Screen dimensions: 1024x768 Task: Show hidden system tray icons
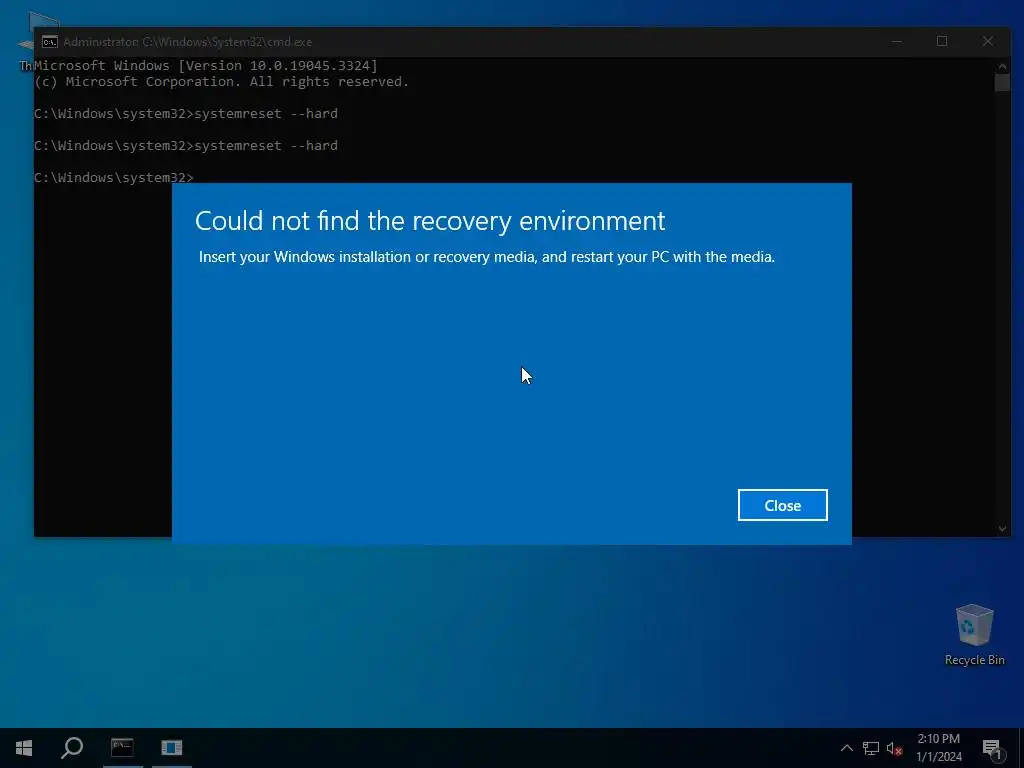coord(846,748)
